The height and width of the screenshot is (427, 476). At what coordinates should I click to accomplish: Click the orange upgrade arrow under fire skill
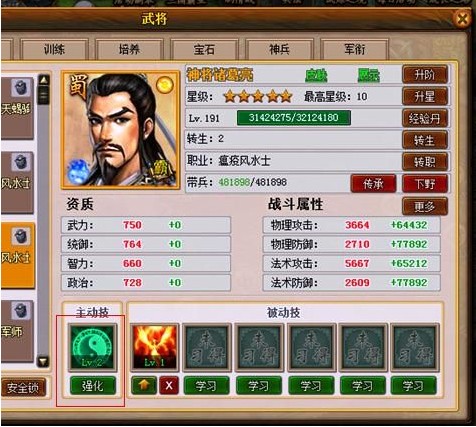(x=144, y=386)
